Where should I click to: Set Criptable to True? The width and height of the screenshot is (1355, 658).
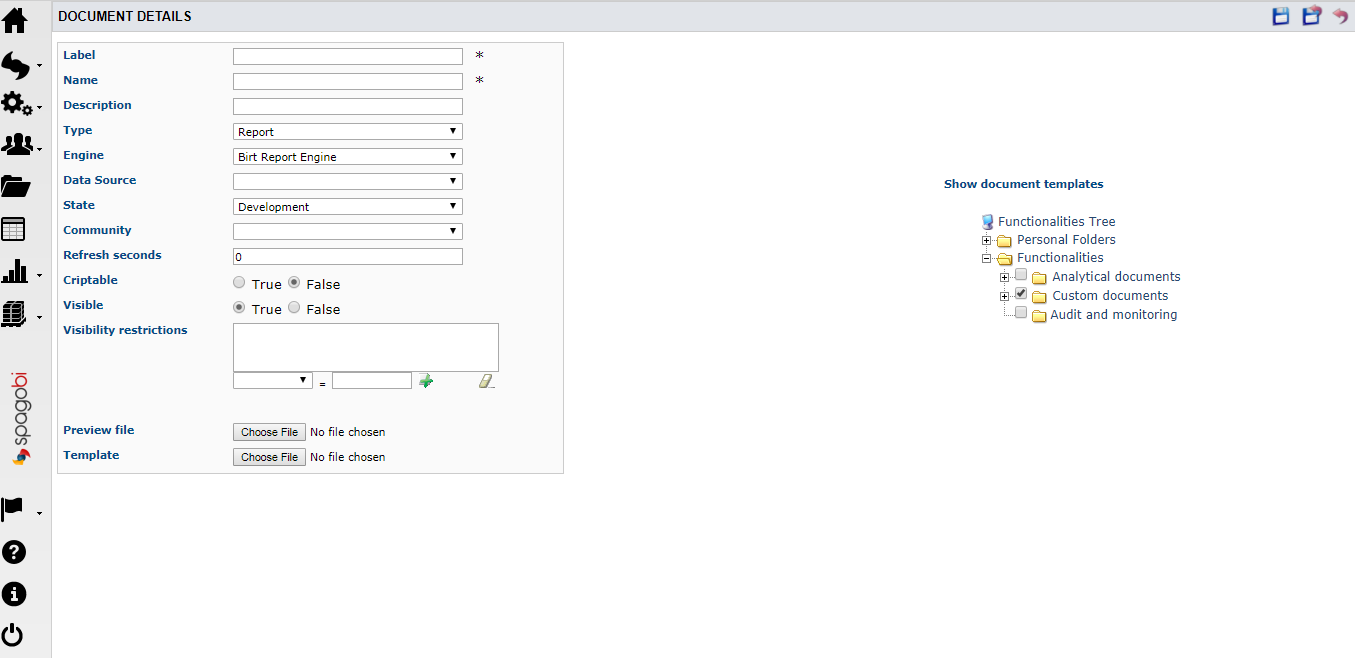(x=239, y=282)
